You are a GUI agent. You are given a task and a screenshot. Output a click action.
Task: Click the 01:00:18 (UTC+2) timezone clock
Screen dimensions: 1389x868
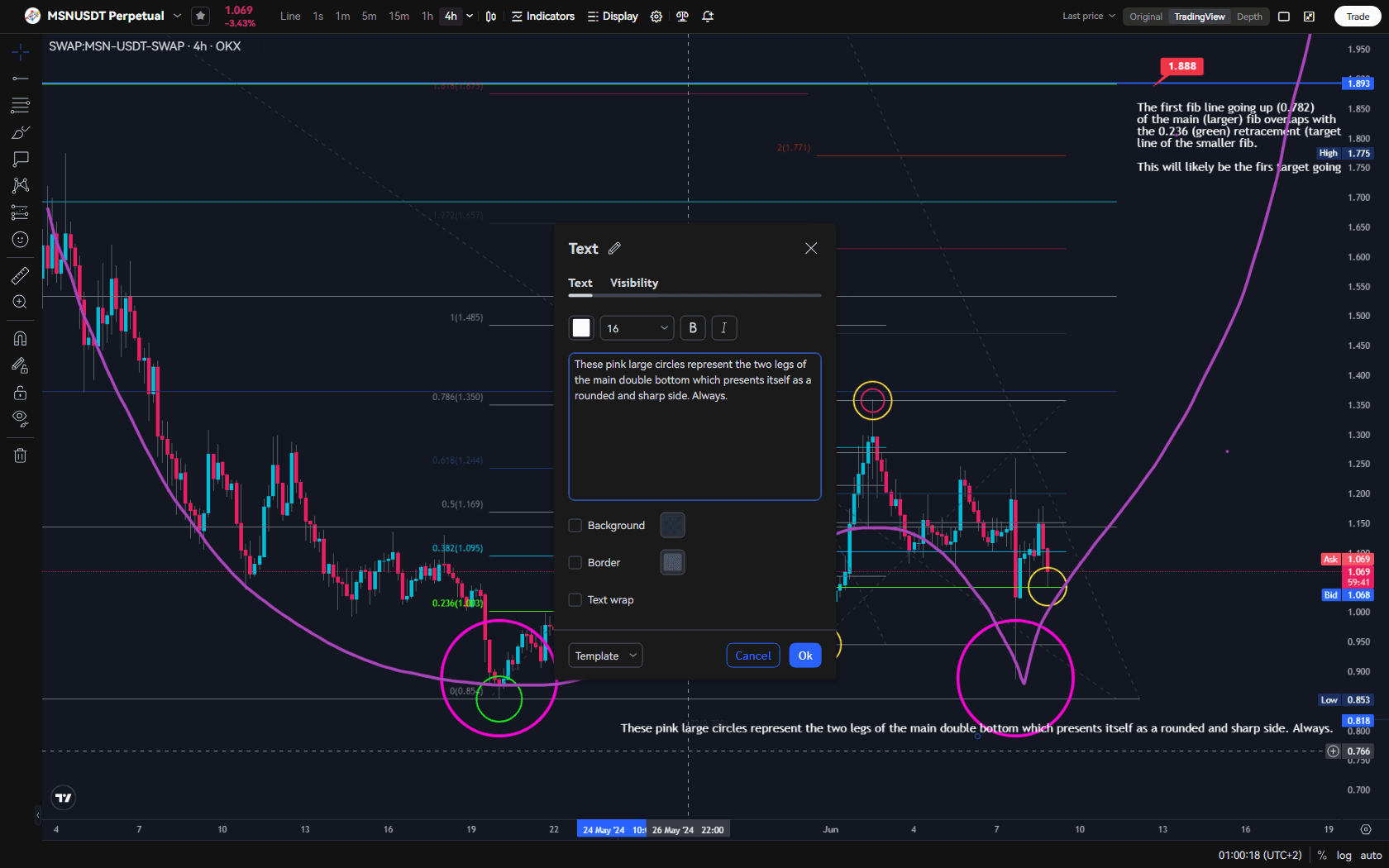click(x=1260, y=856)
